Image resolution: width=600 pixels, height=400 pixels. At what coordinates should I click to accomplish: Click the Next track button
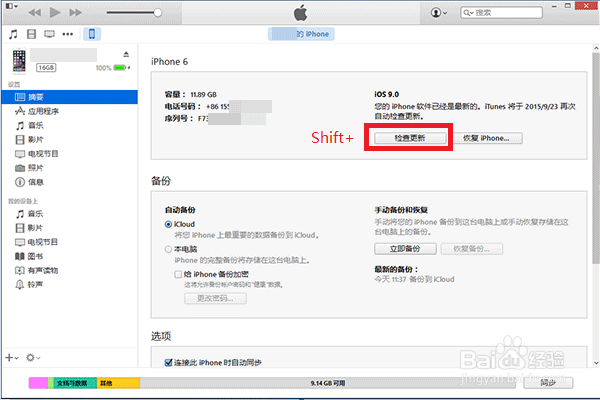click(75, 13)
